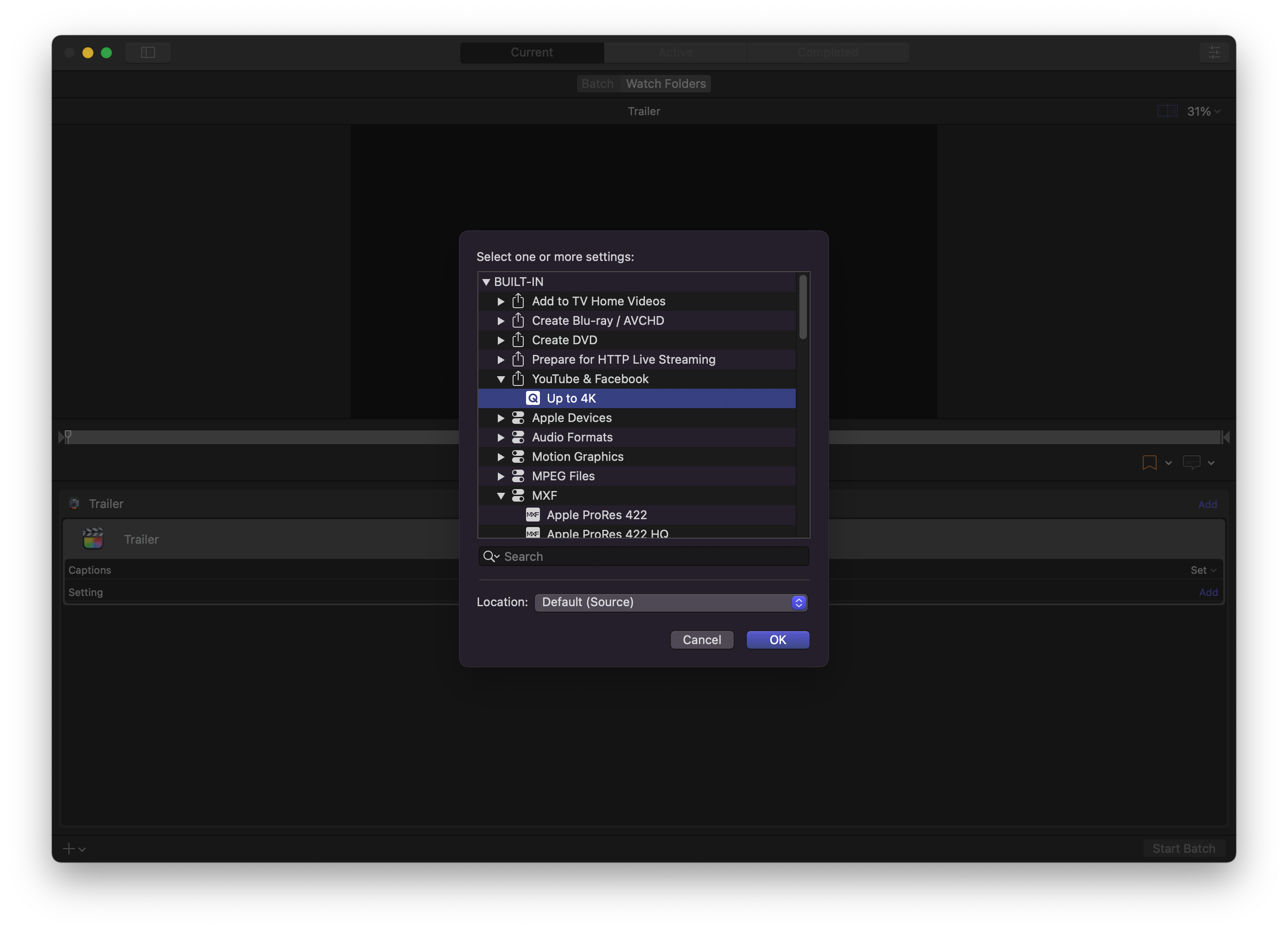Open the 31% zoom dropdown
Screen dimensions: 1288x931
(x=1203, y=112)
